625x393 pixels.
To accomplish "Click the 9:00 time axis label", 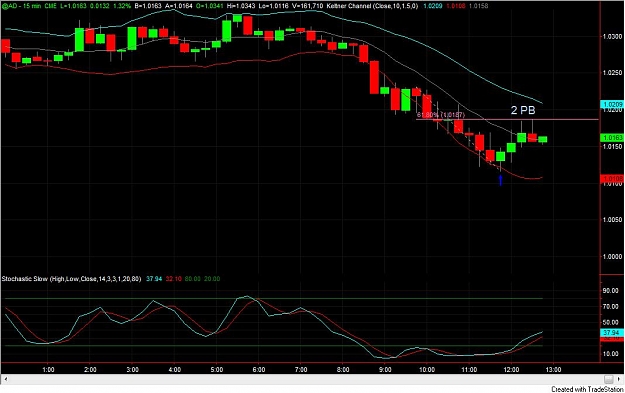I will [385, 369].
